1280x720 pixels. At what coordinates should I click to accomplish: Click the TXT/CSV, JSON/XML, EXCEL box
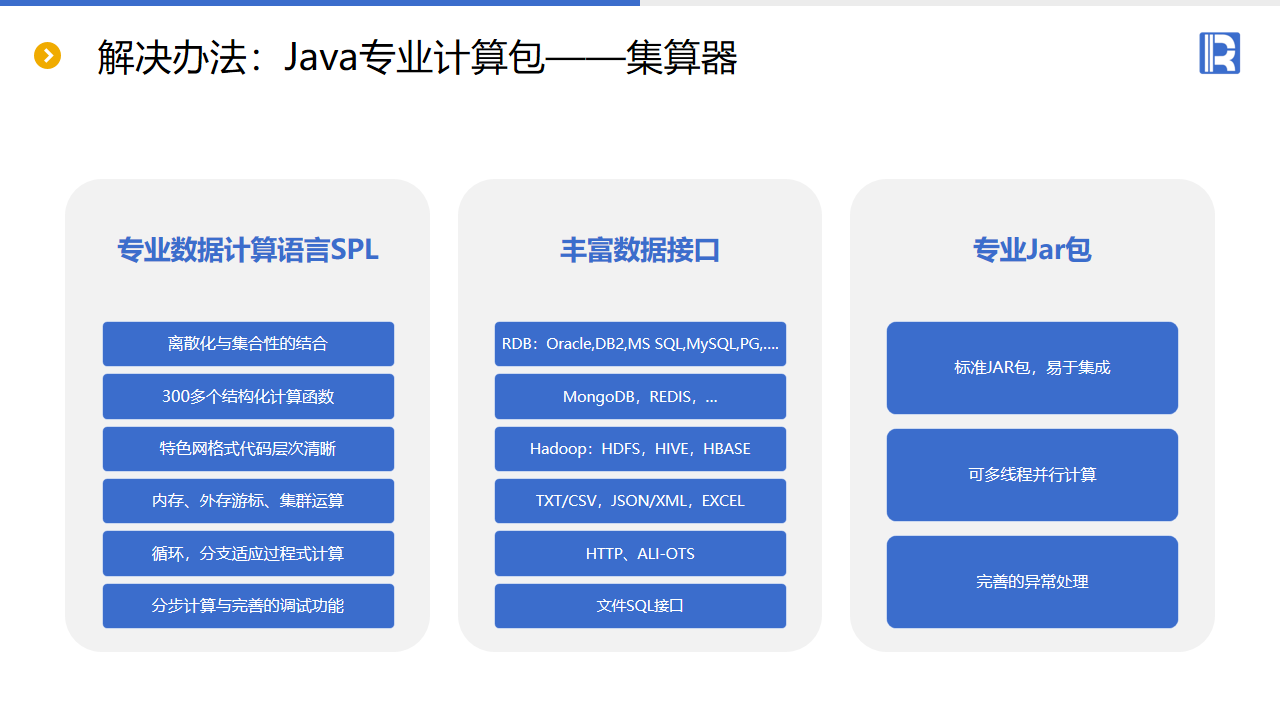pyautogui.click(x=640, y=501)
